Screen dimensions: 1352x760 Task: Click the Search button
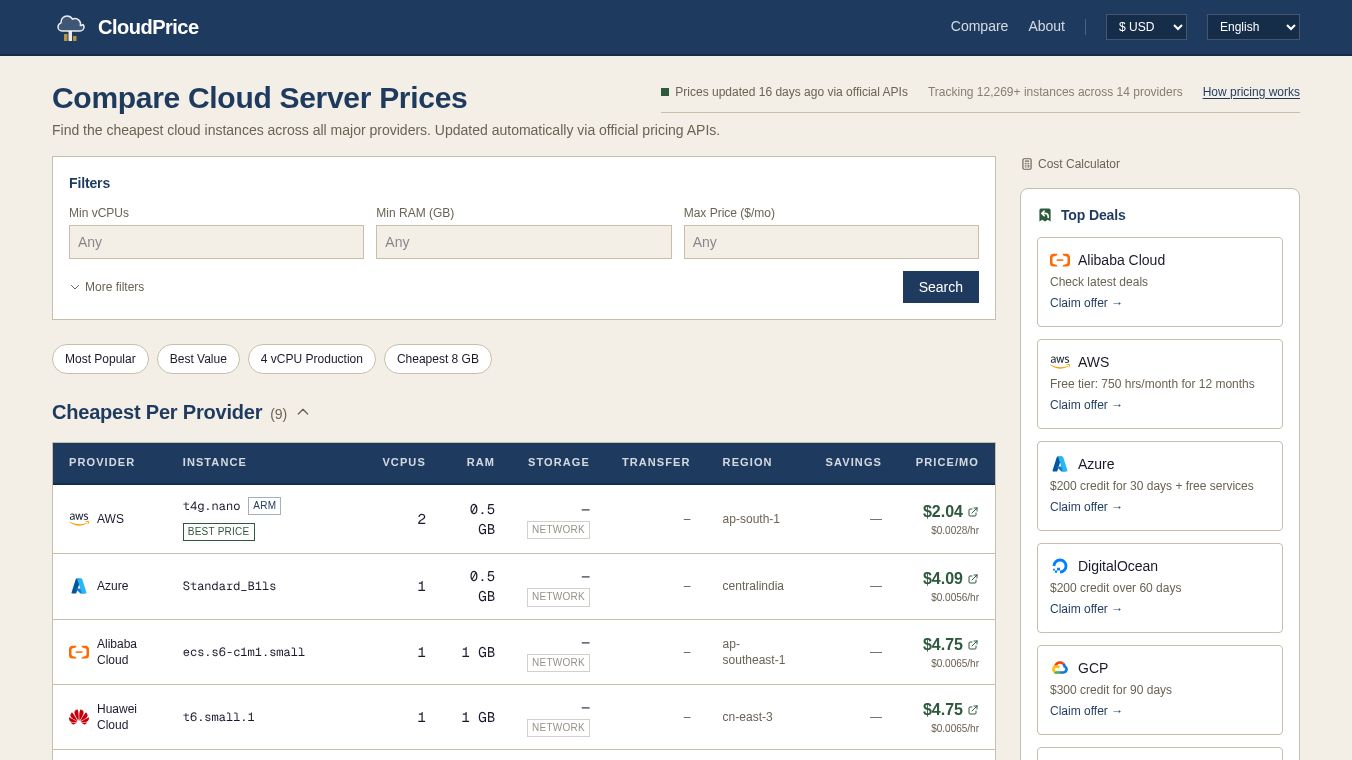coord(941,287)
